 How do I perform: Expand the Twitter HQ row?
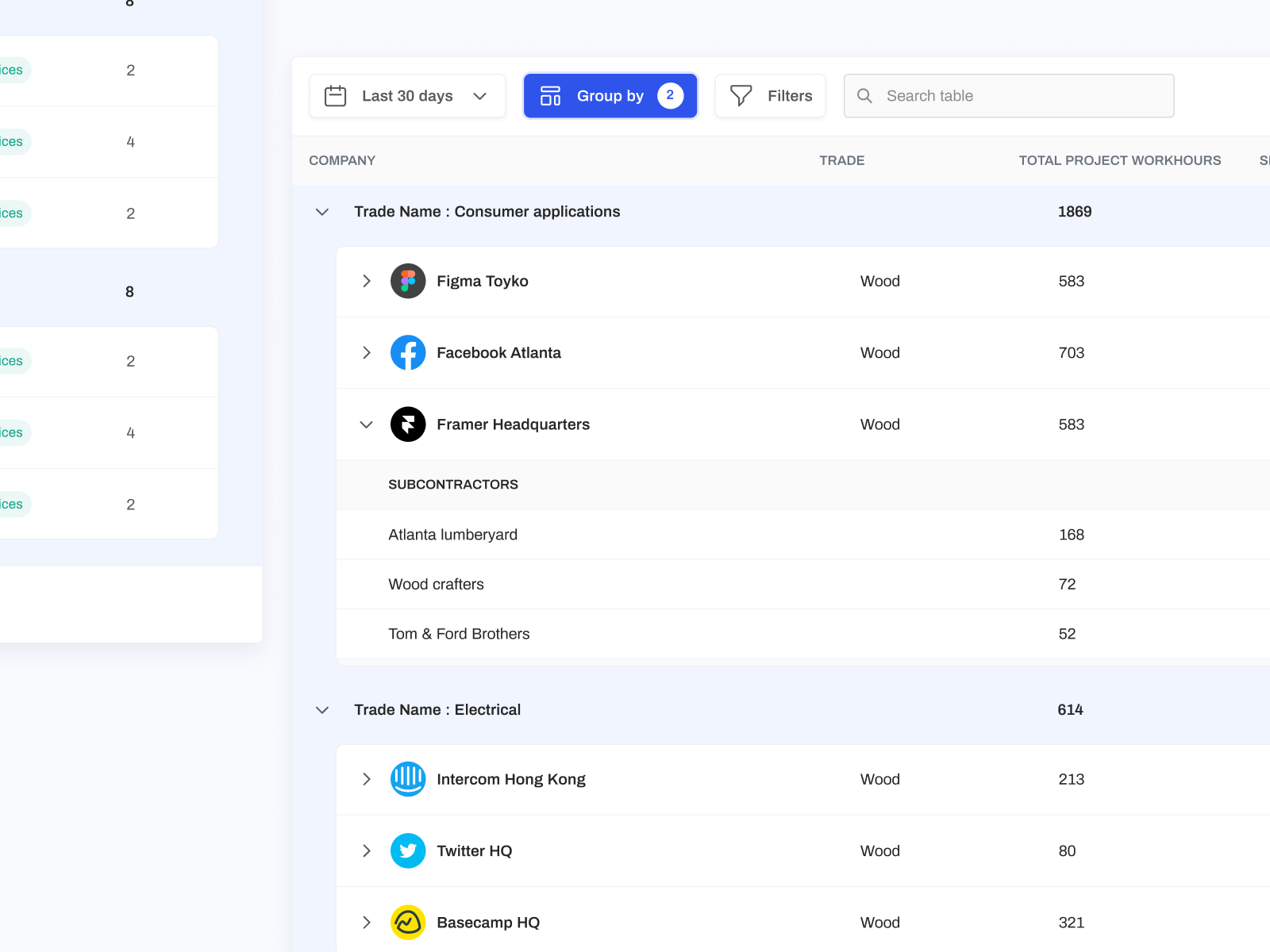366,850
